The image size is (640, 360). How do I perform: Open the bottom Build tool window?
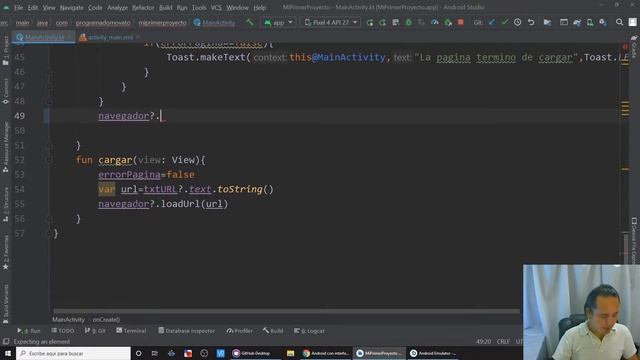(273, 331)
